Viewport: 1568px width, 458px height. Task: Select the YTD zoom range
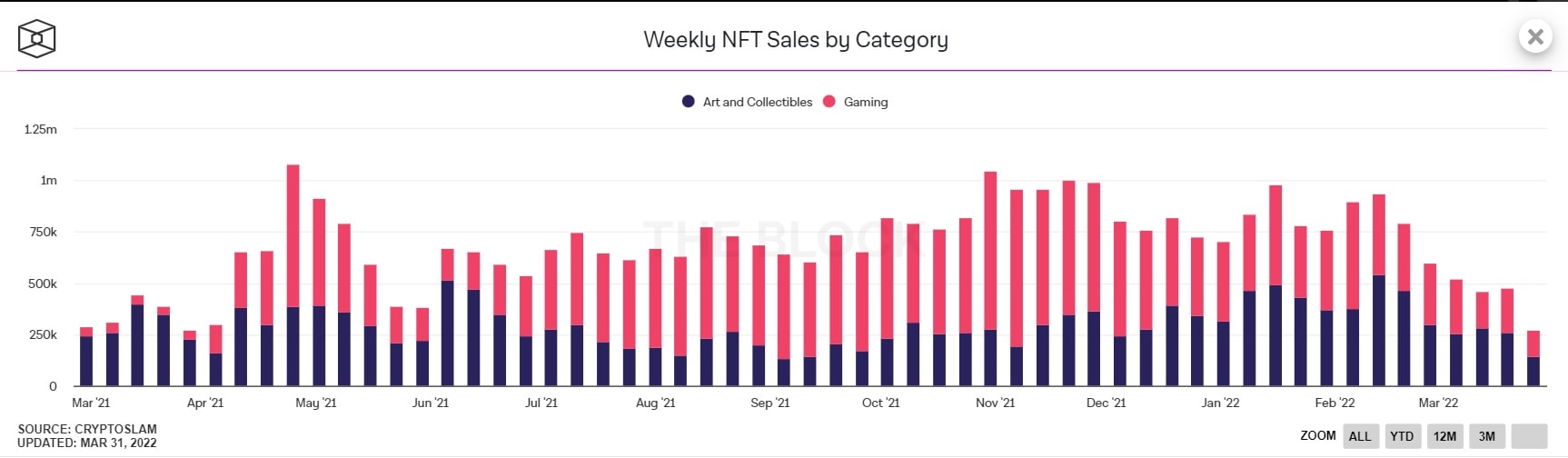[1402, 436]
